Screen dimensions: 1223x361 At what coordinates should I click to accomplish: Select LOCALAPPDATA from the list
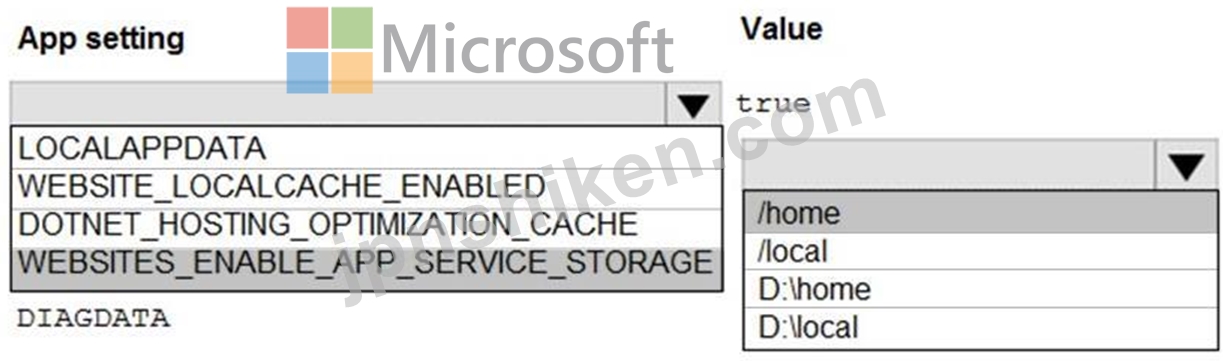366,149
